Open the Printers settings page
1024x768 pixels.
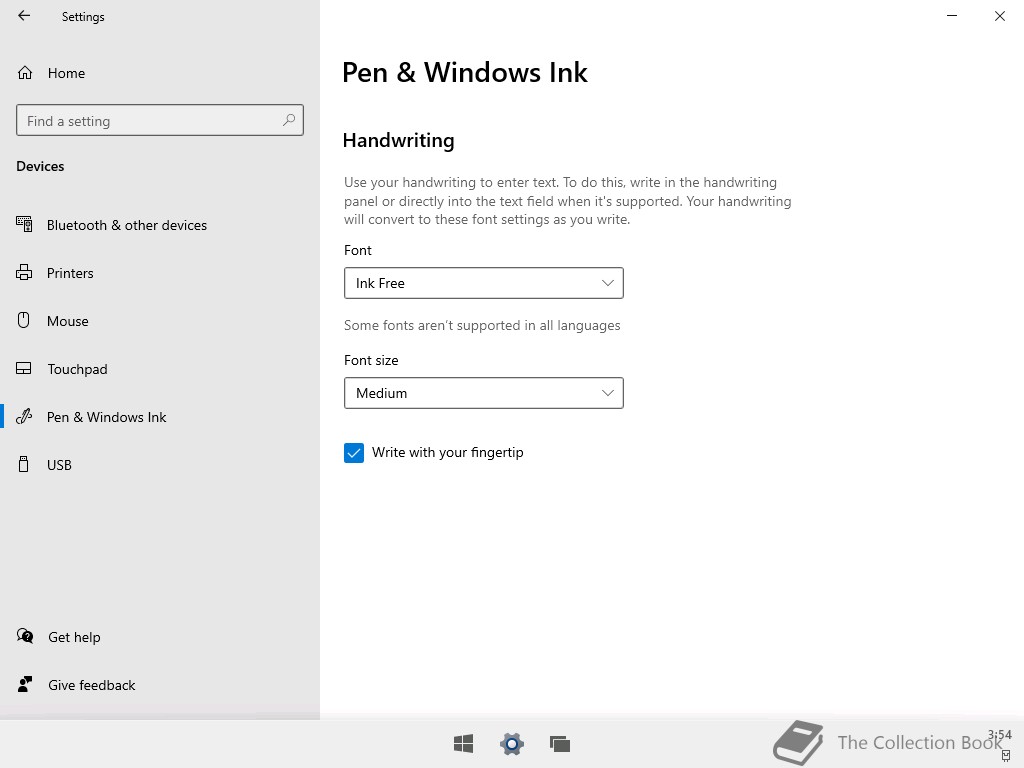point(160,273)
